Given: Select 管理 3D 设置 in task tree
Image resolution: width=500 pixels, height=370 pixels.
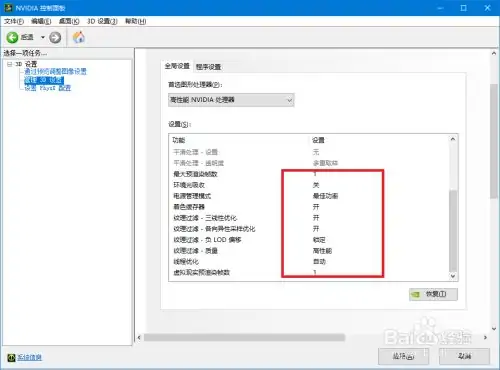Looking at the screenshot, I should coord(44,80).
